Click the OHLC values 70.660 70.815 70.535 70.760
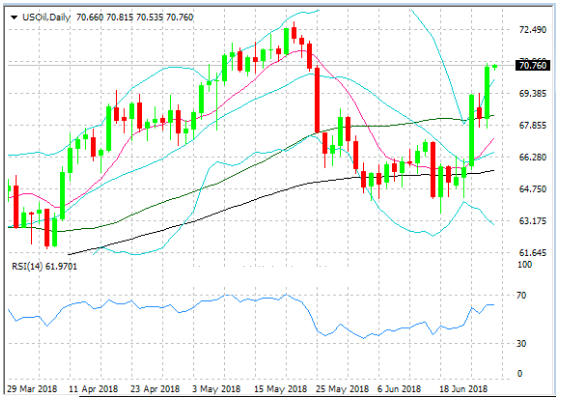The image size is (563, 401). 135,17
